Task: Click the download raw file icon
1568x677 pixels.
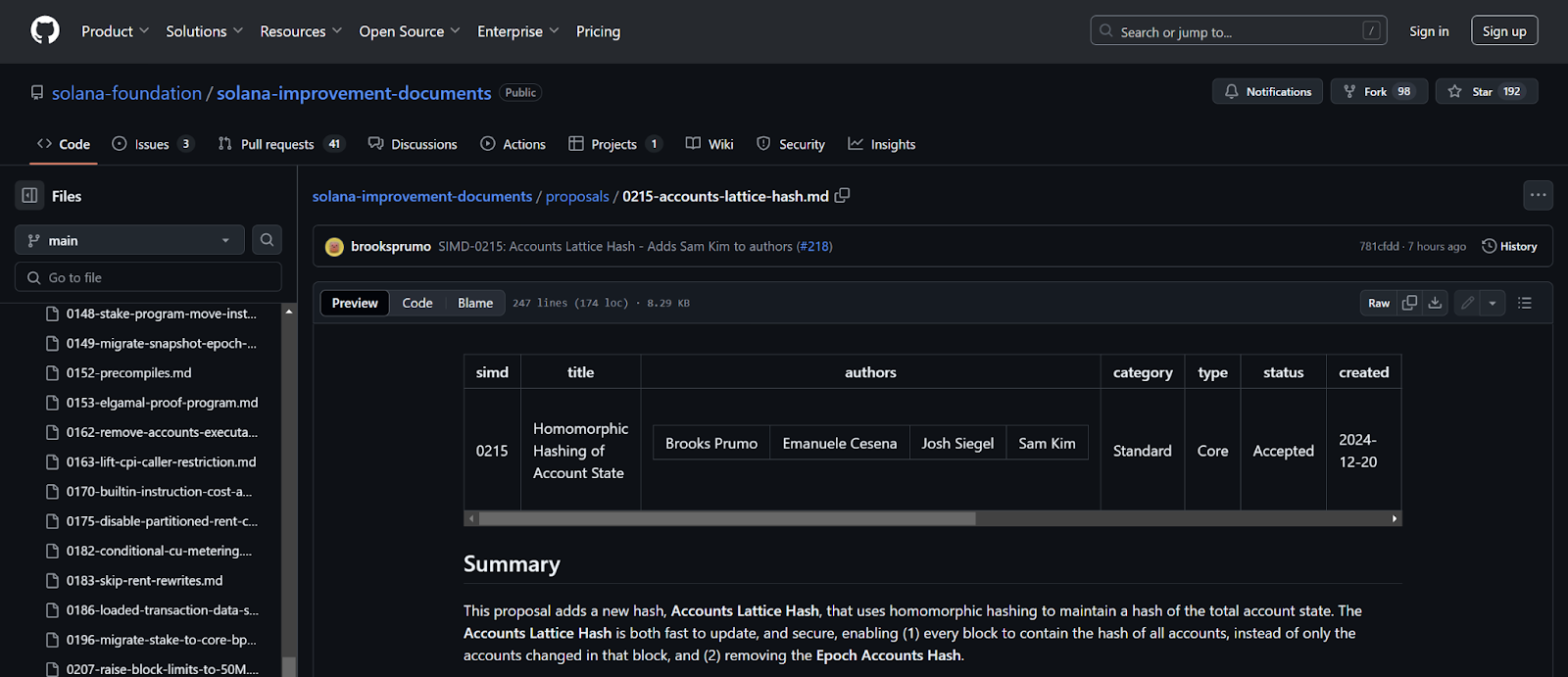Action: coord(1435,303)
